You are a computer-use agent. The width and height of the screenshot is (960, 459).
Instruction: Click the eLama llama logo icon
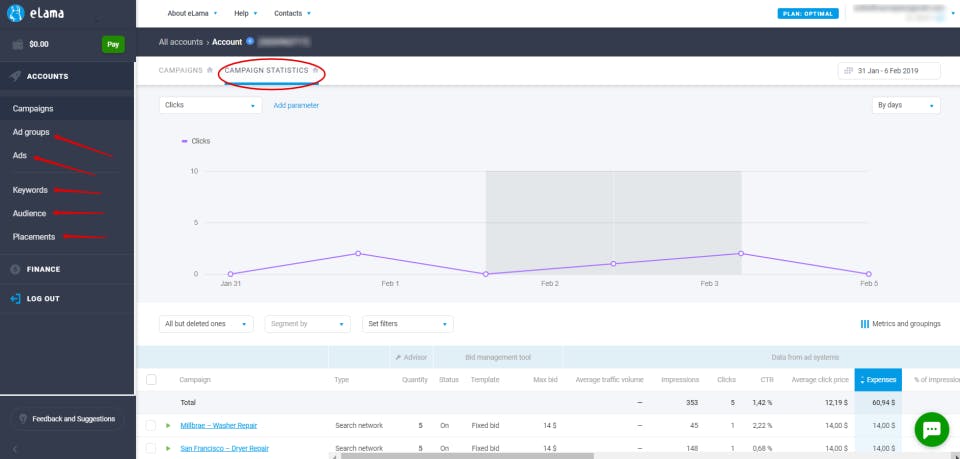(x=16, y=13)
